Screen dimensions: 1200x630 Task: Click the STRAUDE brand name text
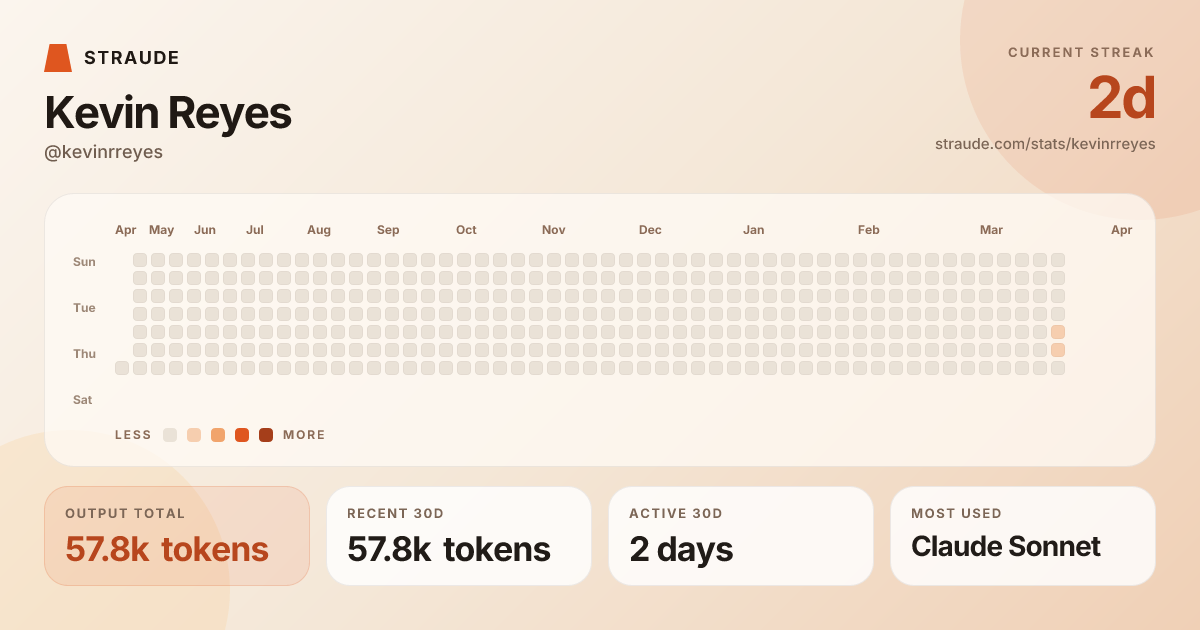click(x=132, y=58)
